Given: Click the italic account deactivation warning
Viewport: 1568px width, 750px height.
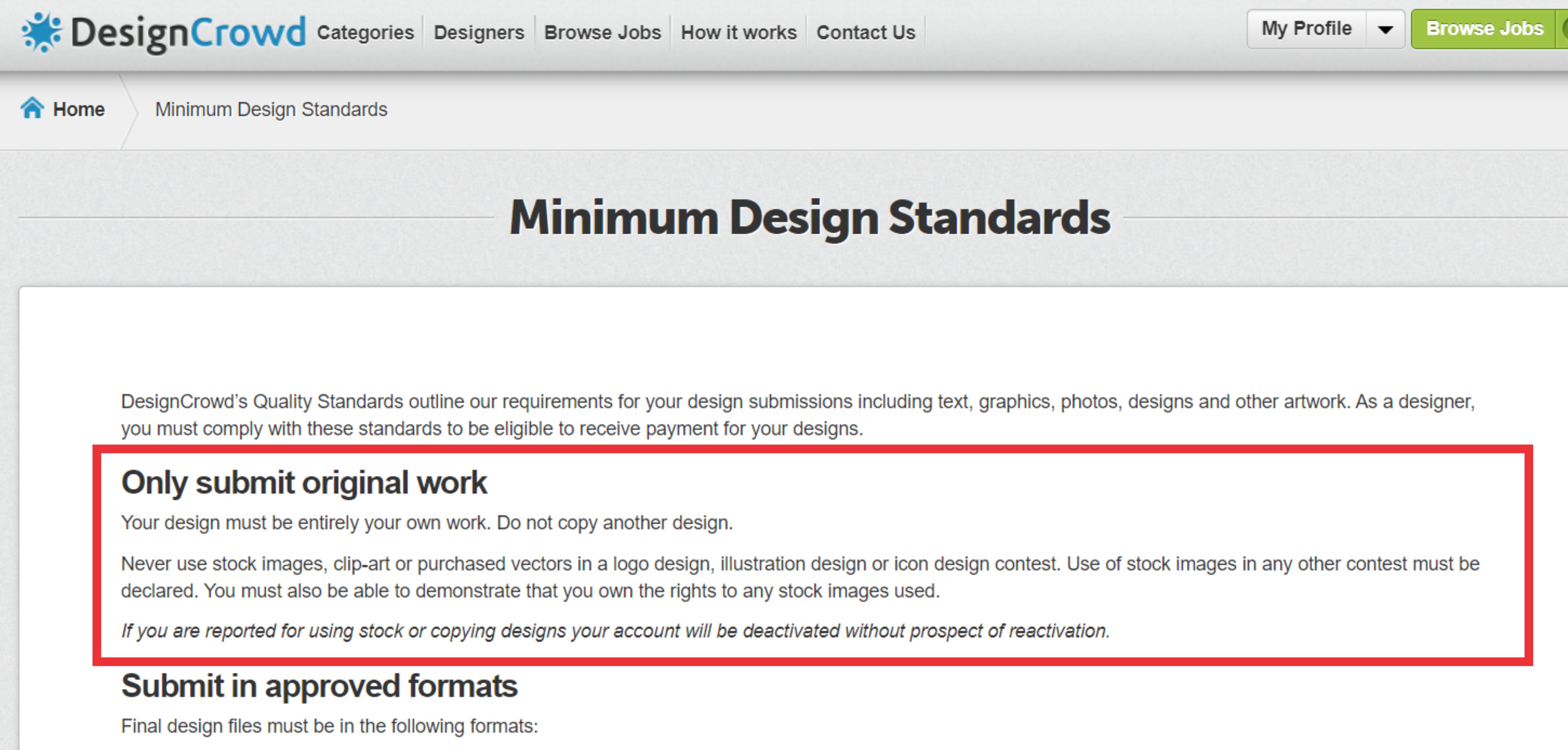Looking at the screenshot, I should click(x=615, y=631).
